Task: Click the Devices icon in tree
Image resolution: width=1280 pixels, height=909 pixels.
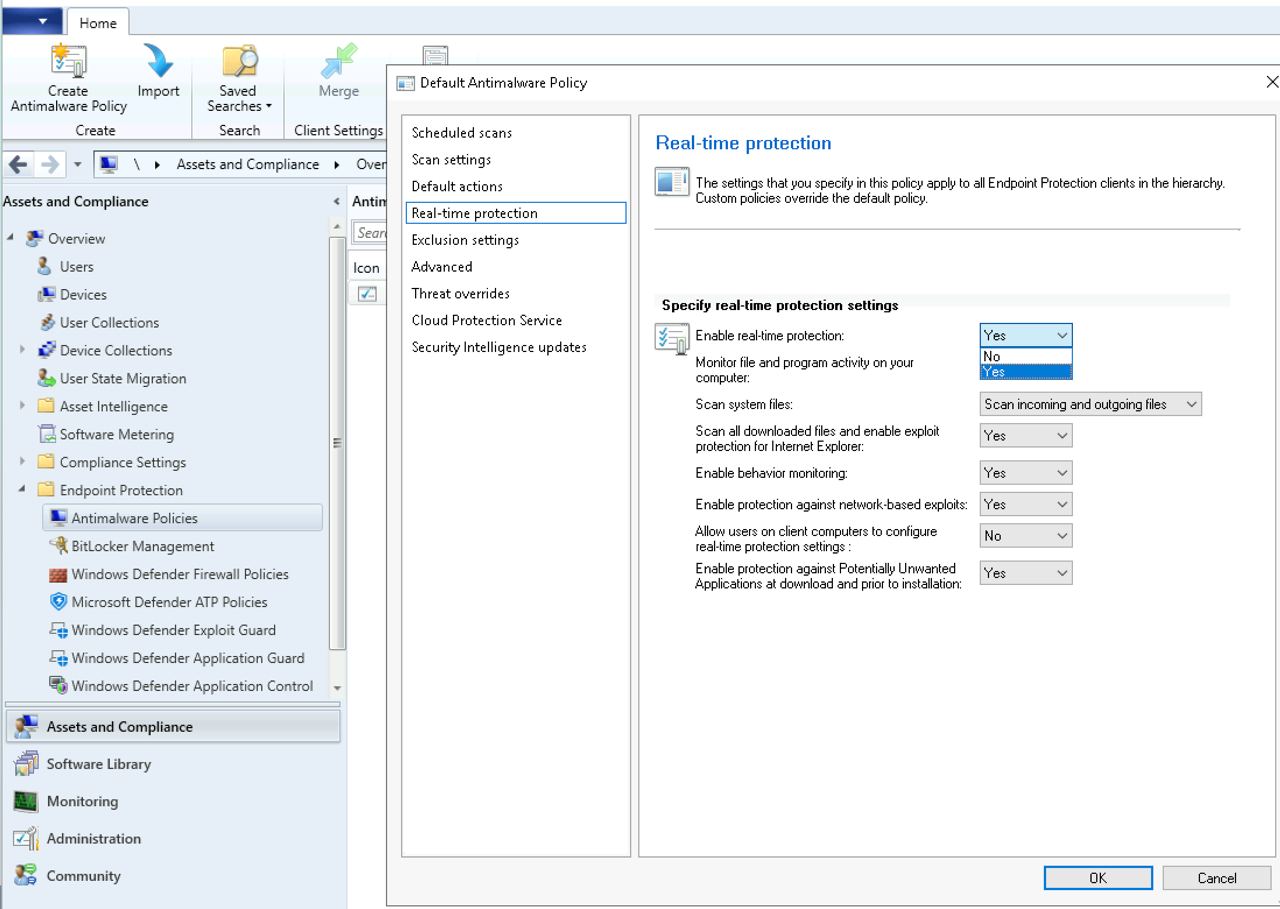Action: [x=45, y=294]
